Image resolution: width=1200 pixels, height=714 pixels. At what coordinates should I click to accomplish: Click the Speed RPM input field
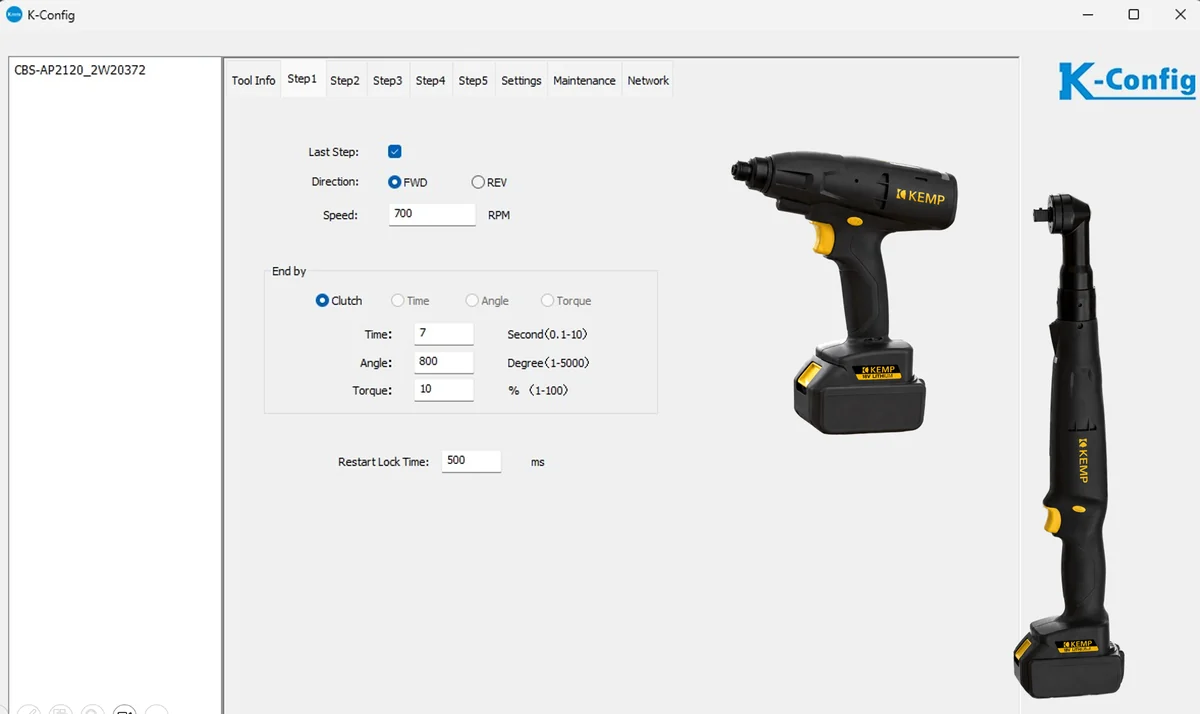[432, 214]
